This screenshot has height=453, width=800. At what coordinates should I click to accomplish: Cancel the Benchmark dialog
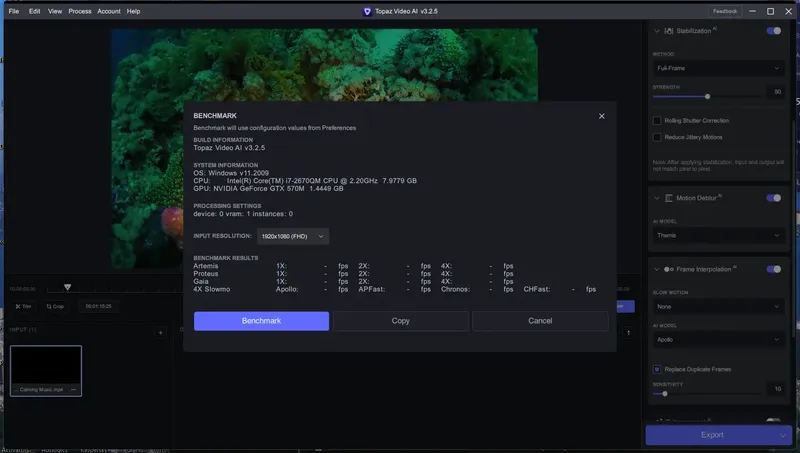coord(540,321)
